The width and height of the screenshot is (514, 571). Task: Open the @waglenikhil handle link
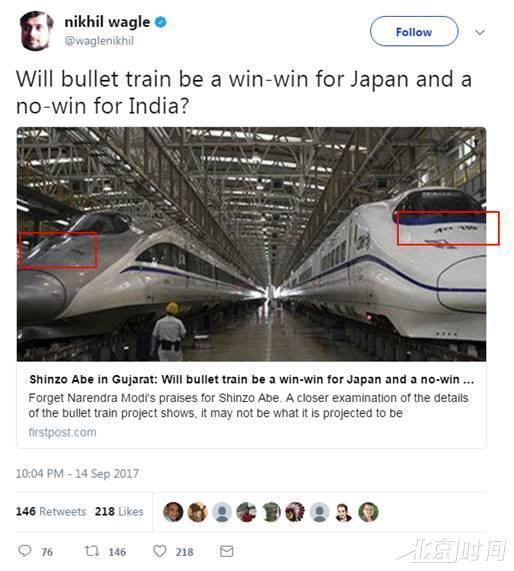(99, 40)
